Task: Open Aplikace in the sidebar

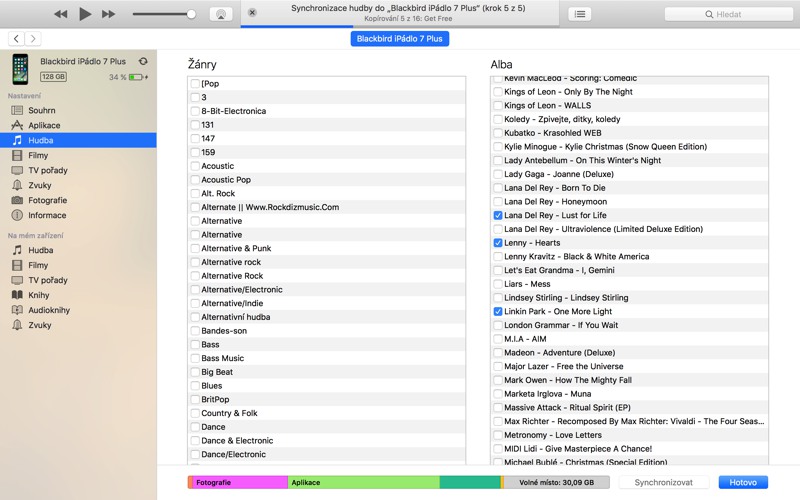Action: click(78, 126)
